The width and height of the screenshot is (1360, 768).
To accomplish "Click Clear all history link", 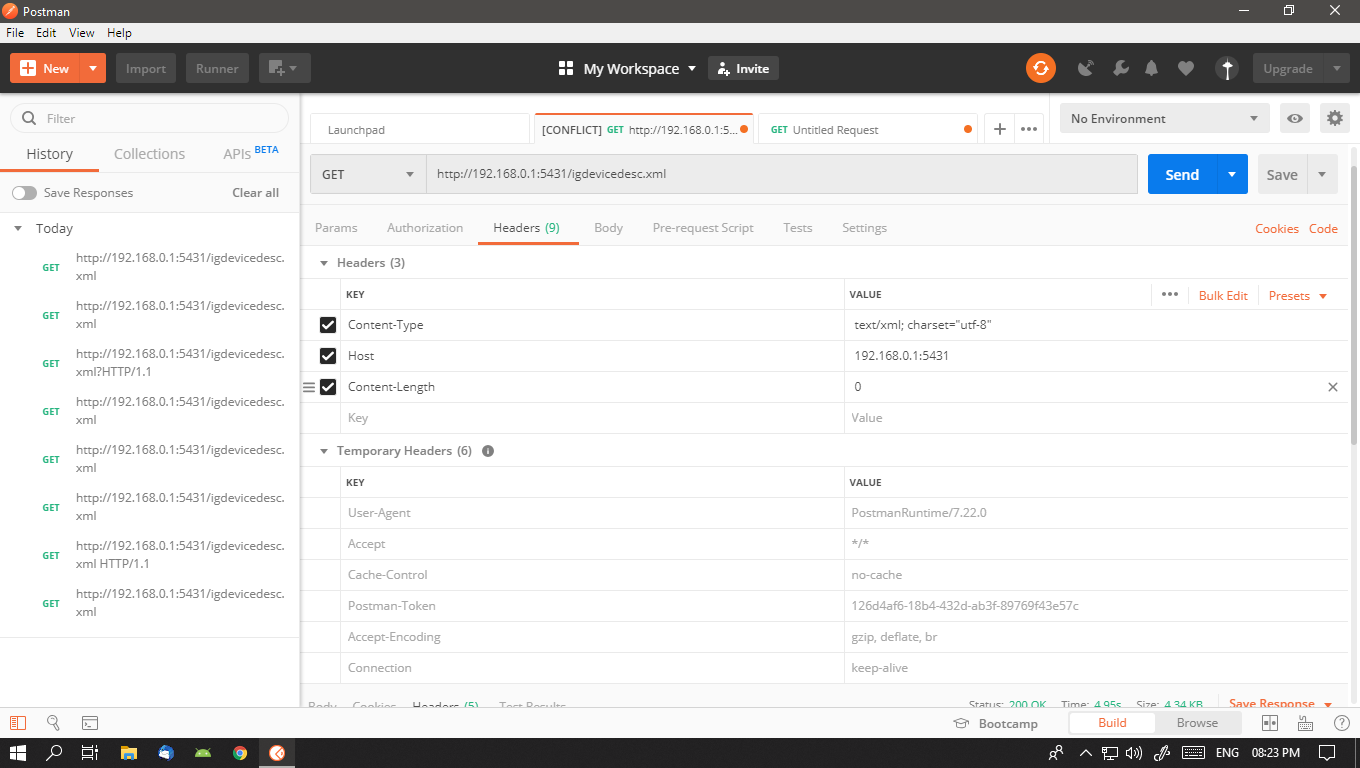I will tap(256, 193).
